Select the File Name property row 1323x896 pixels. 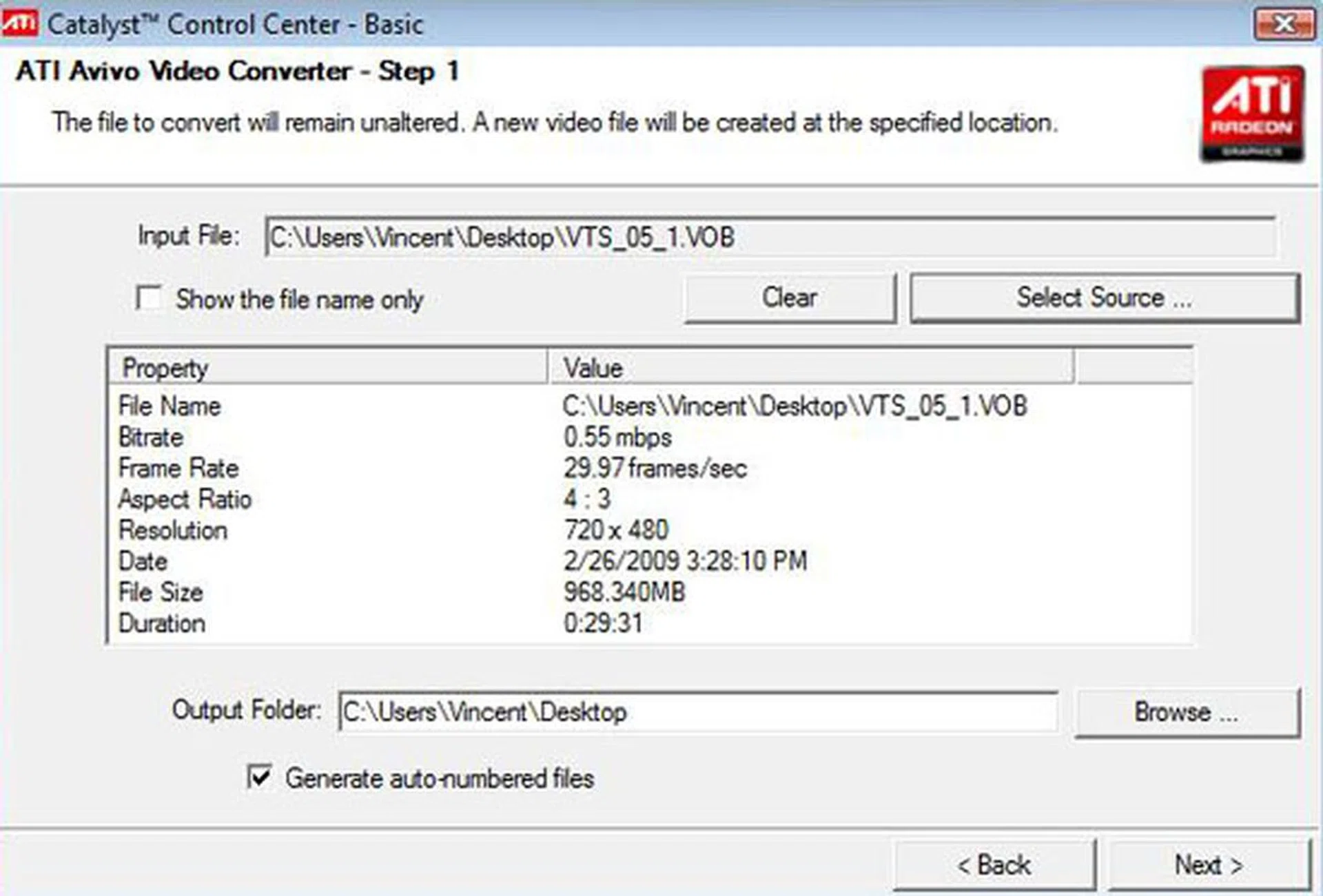click(650, 406)
